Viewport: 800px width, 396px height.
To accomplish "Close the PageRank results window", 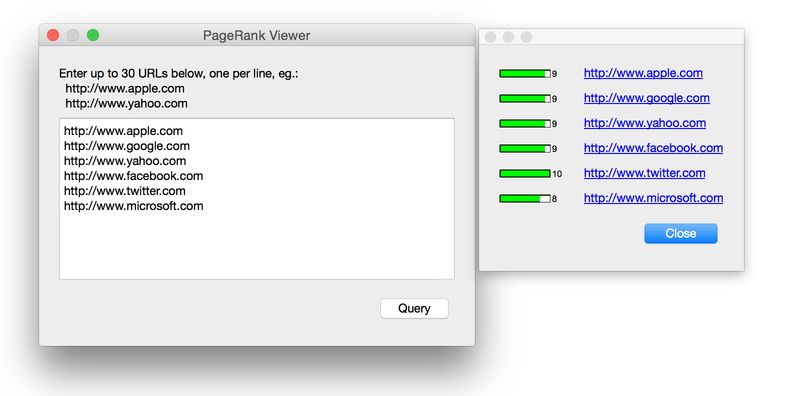I will (681, 233).
